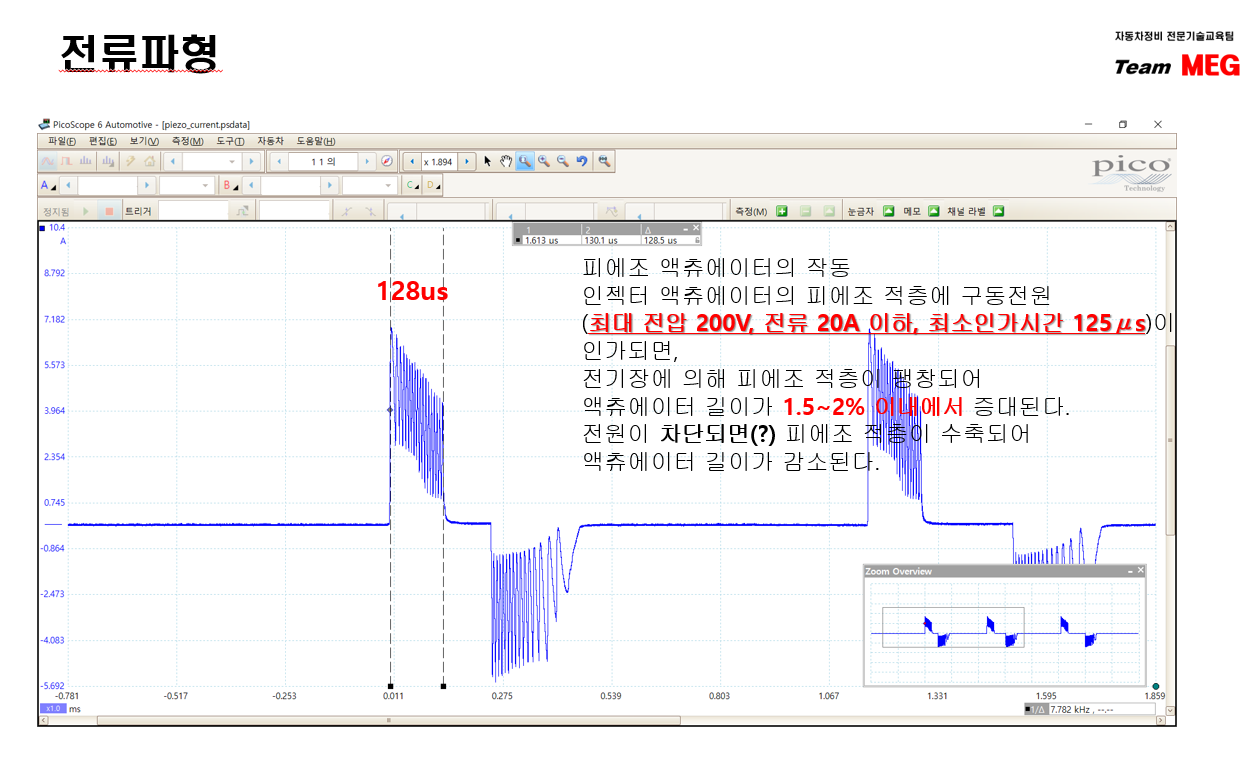Click the home icon in toolbar
The image size is (1257, 759).
point(150,161)
